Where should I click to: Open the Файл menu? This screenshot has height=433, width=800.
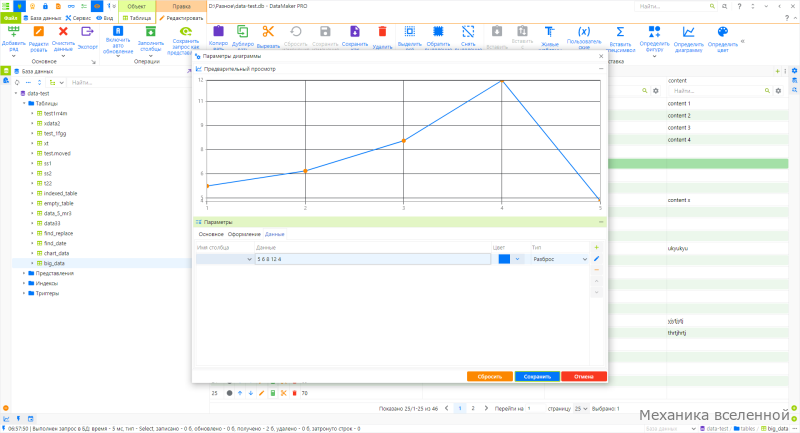[x=10, y=18]
